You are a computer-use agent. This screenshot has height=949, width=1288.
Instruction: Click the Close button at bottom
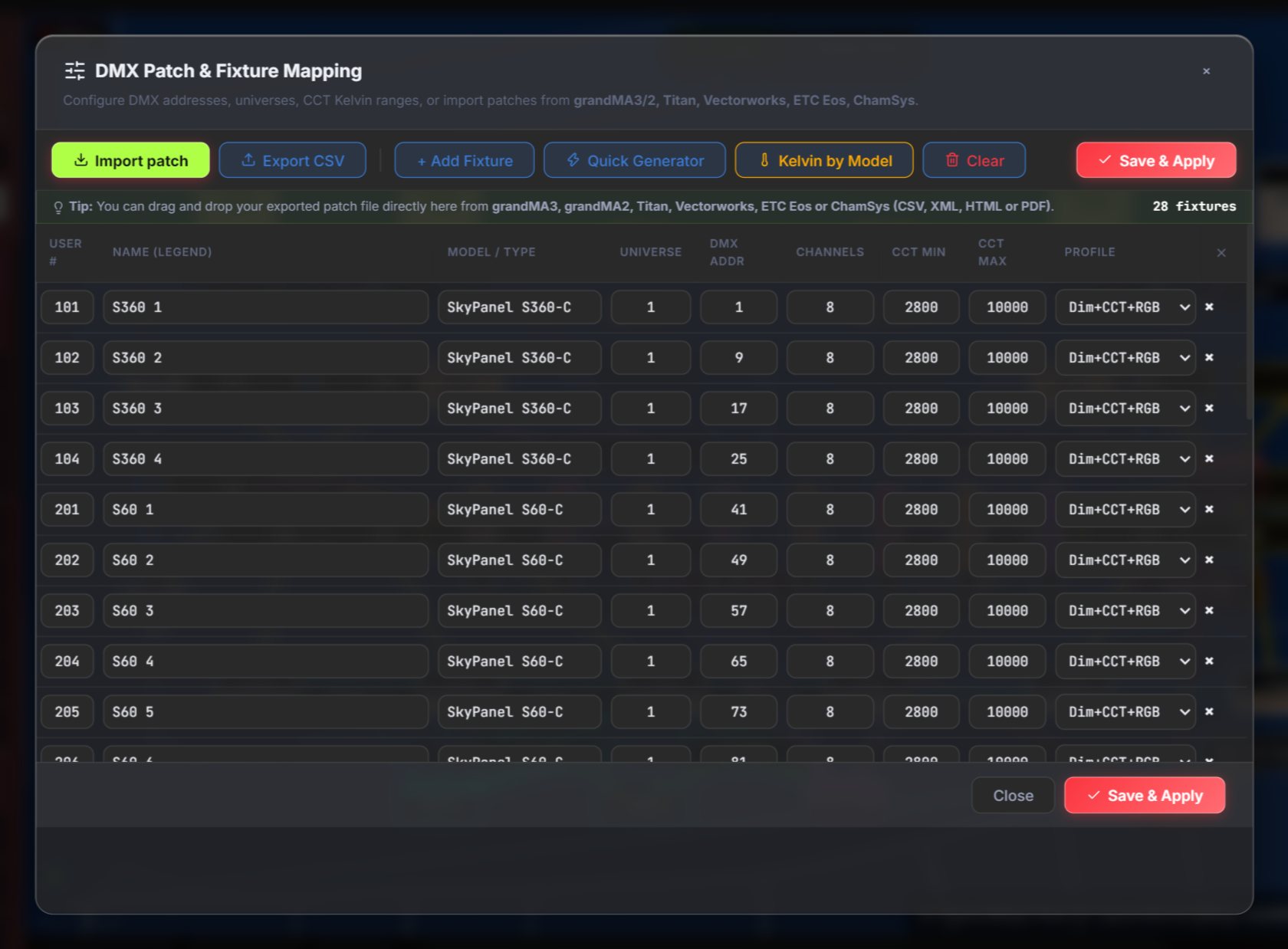tap(1013, 796)
